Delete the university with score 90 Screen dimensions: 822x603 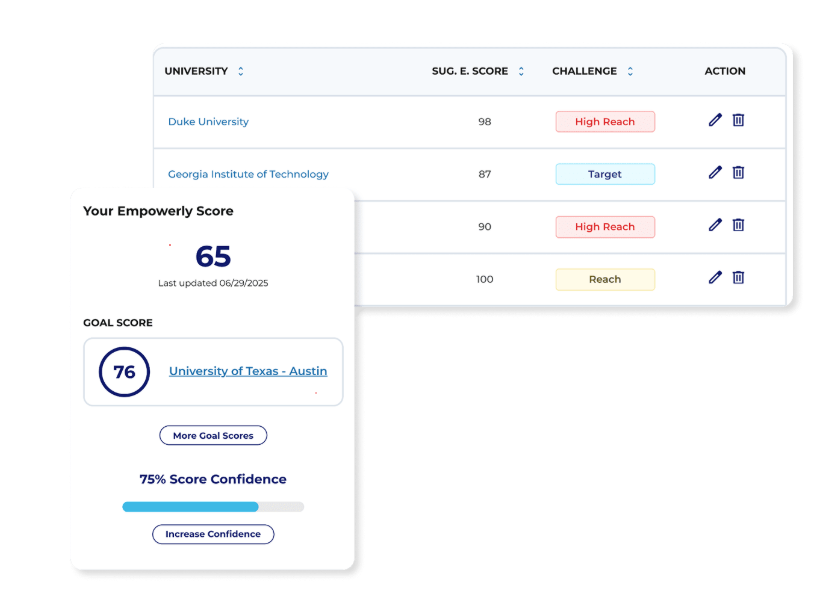coord(738,226)
